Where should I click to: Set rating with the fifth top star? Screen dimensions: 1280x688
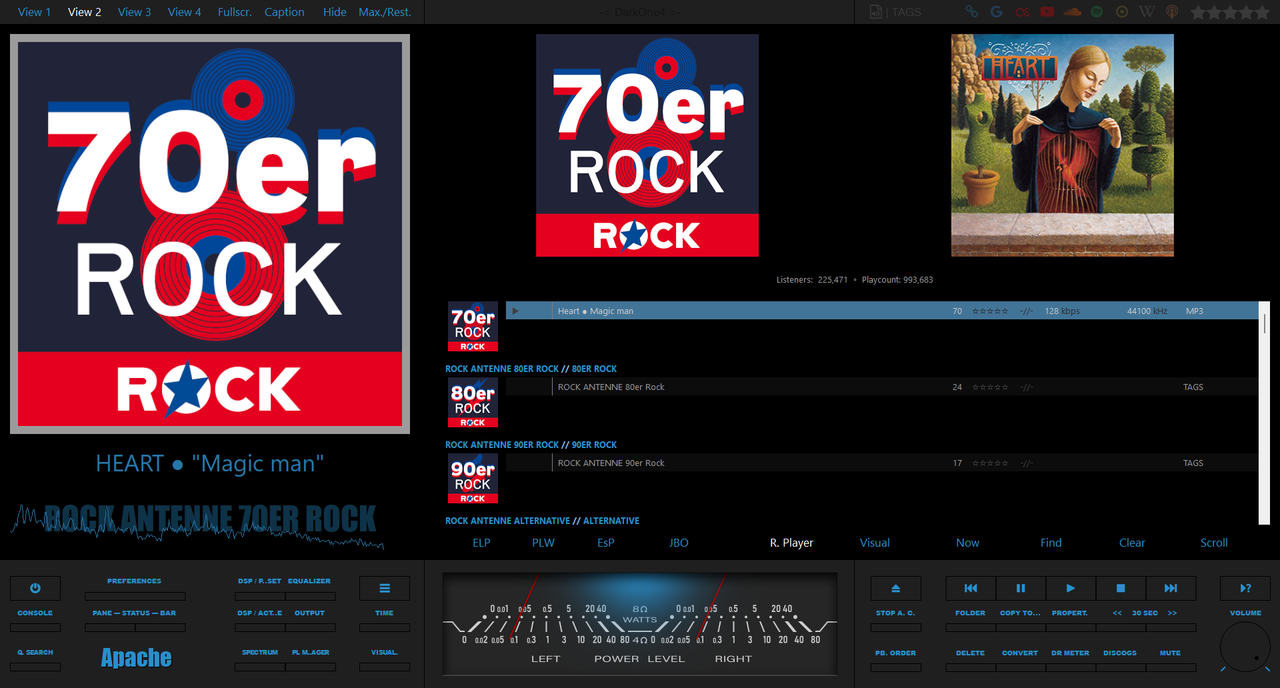1262,12
